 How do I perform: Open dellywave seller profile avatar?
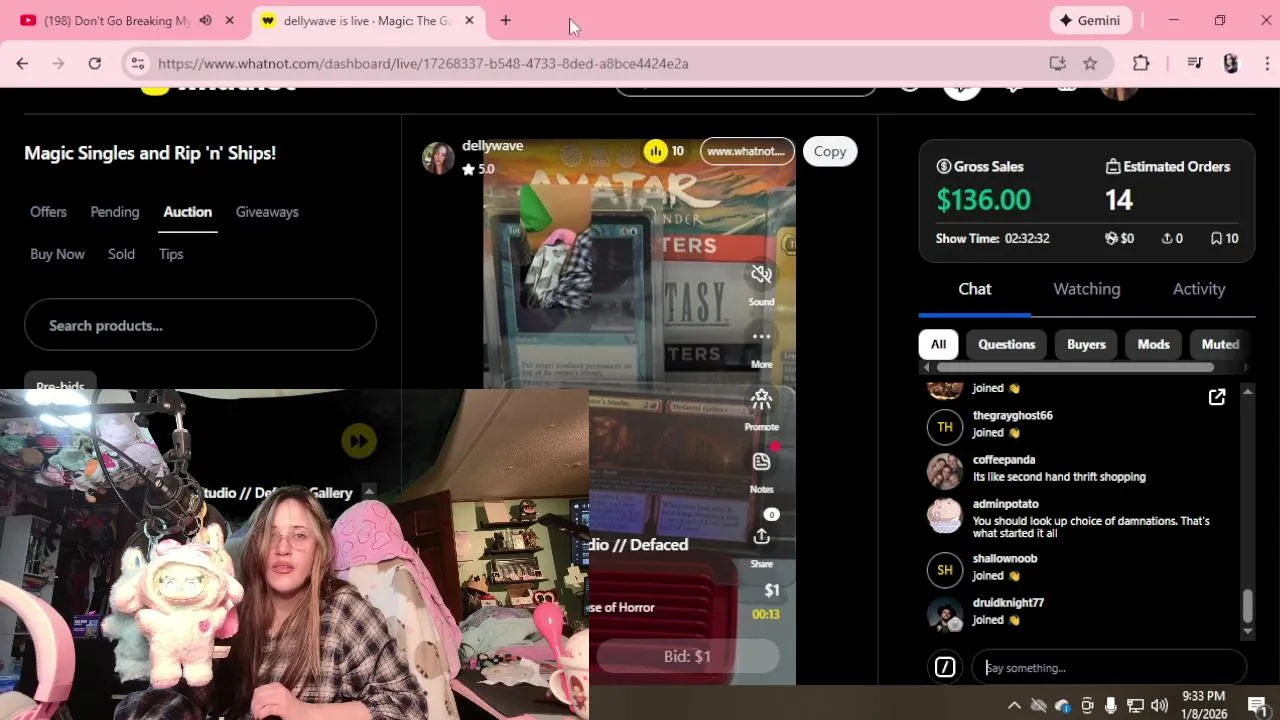(x=438, y=158)
